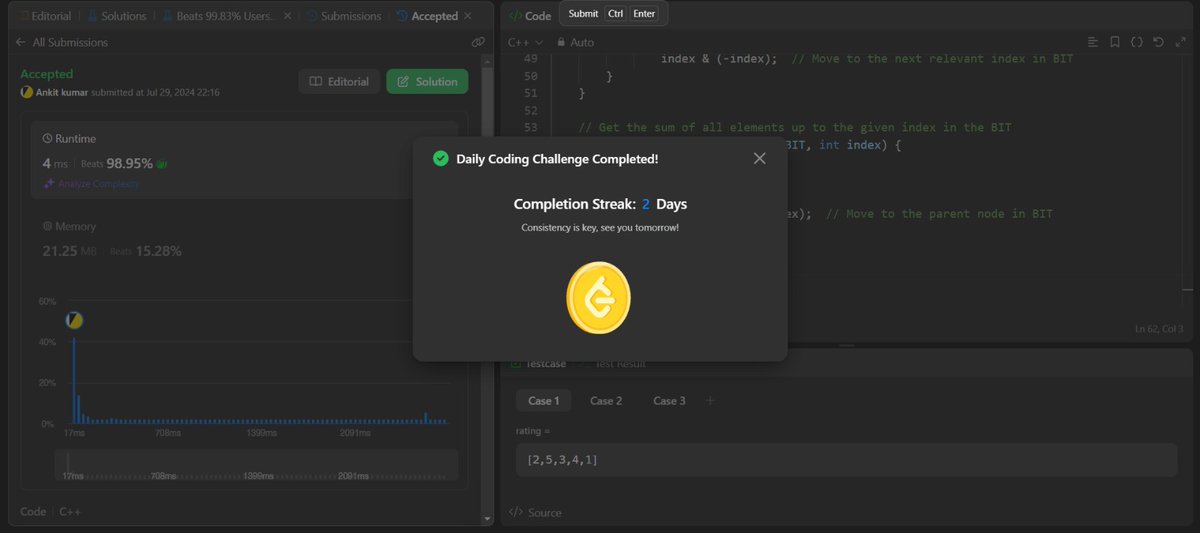
Task: Click the Ln 62, Col 3 status text
Action: click(1159, 328)
